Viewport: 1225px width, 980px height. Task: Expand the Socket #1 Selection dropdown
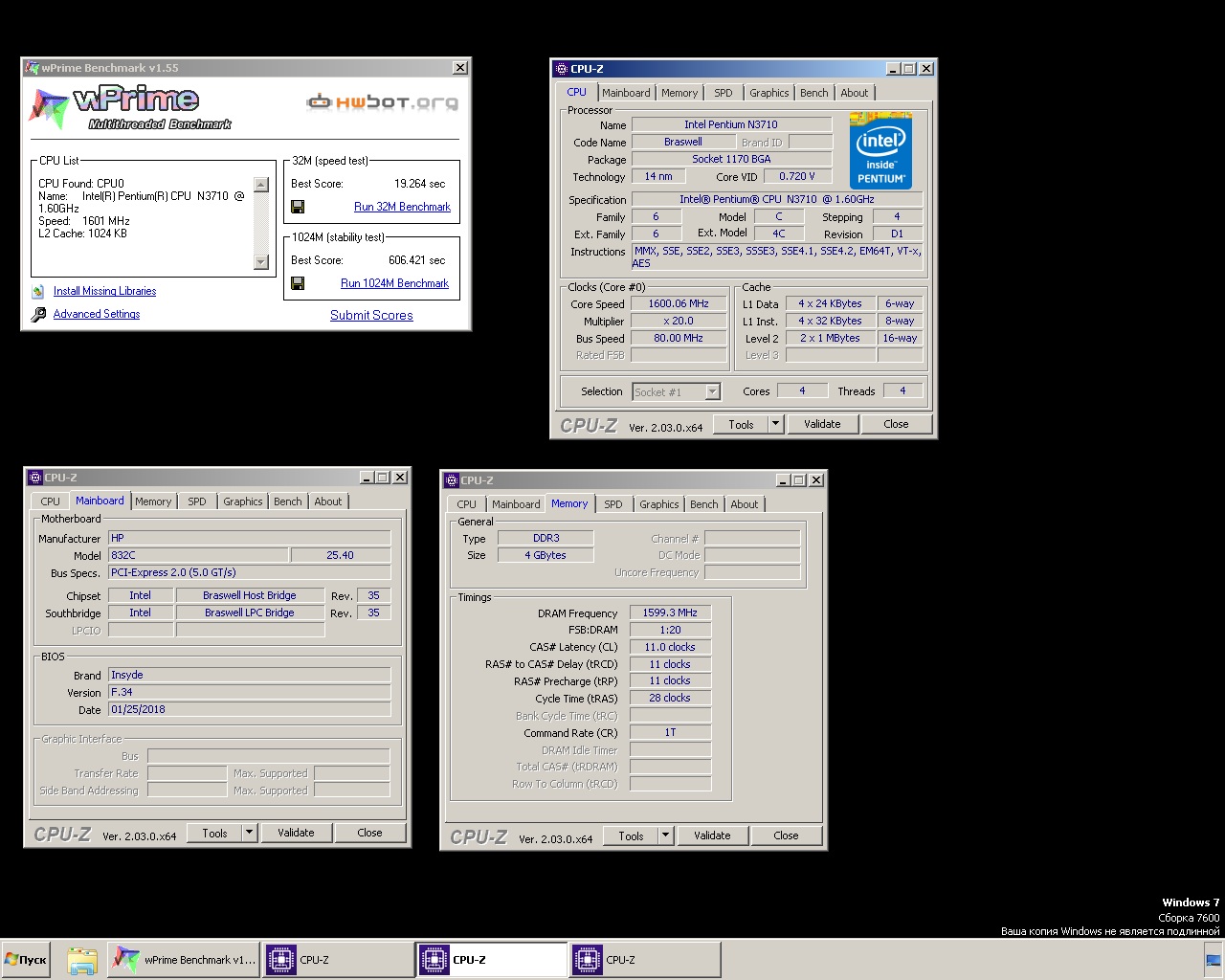tap(712, 391)
